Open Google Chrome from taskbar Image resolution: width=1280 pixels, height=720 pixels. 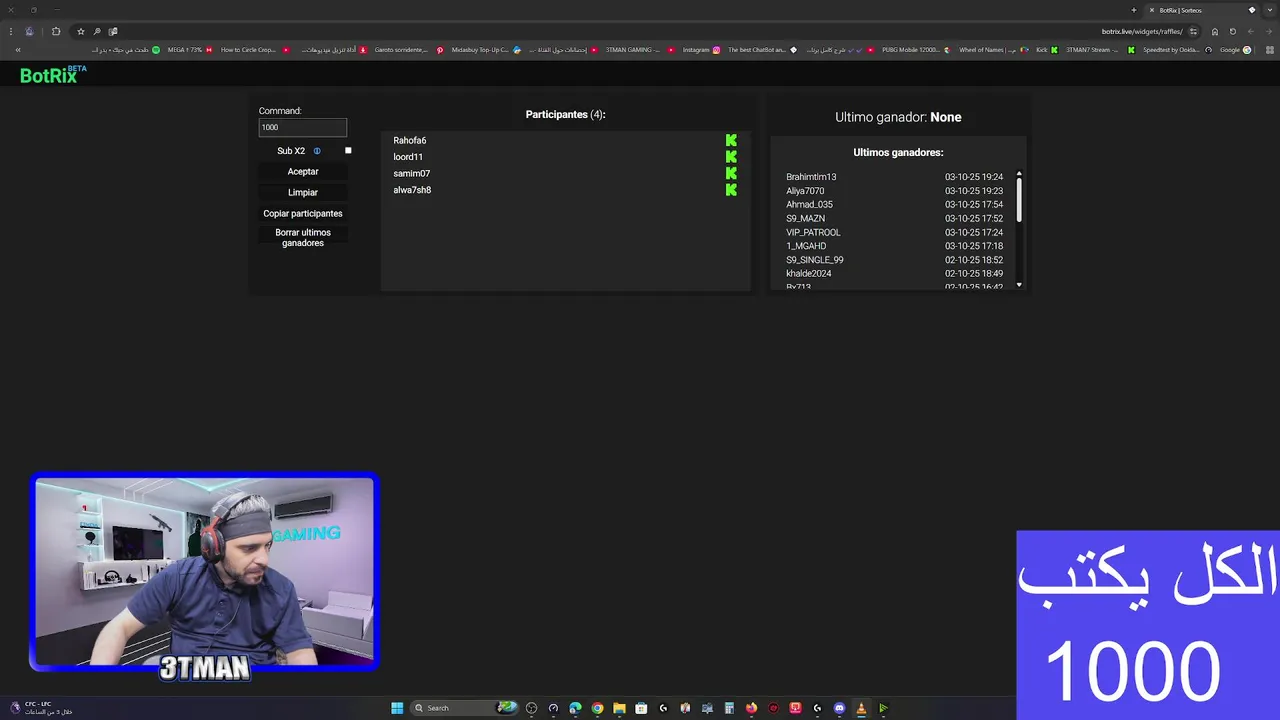click(597, 708)
